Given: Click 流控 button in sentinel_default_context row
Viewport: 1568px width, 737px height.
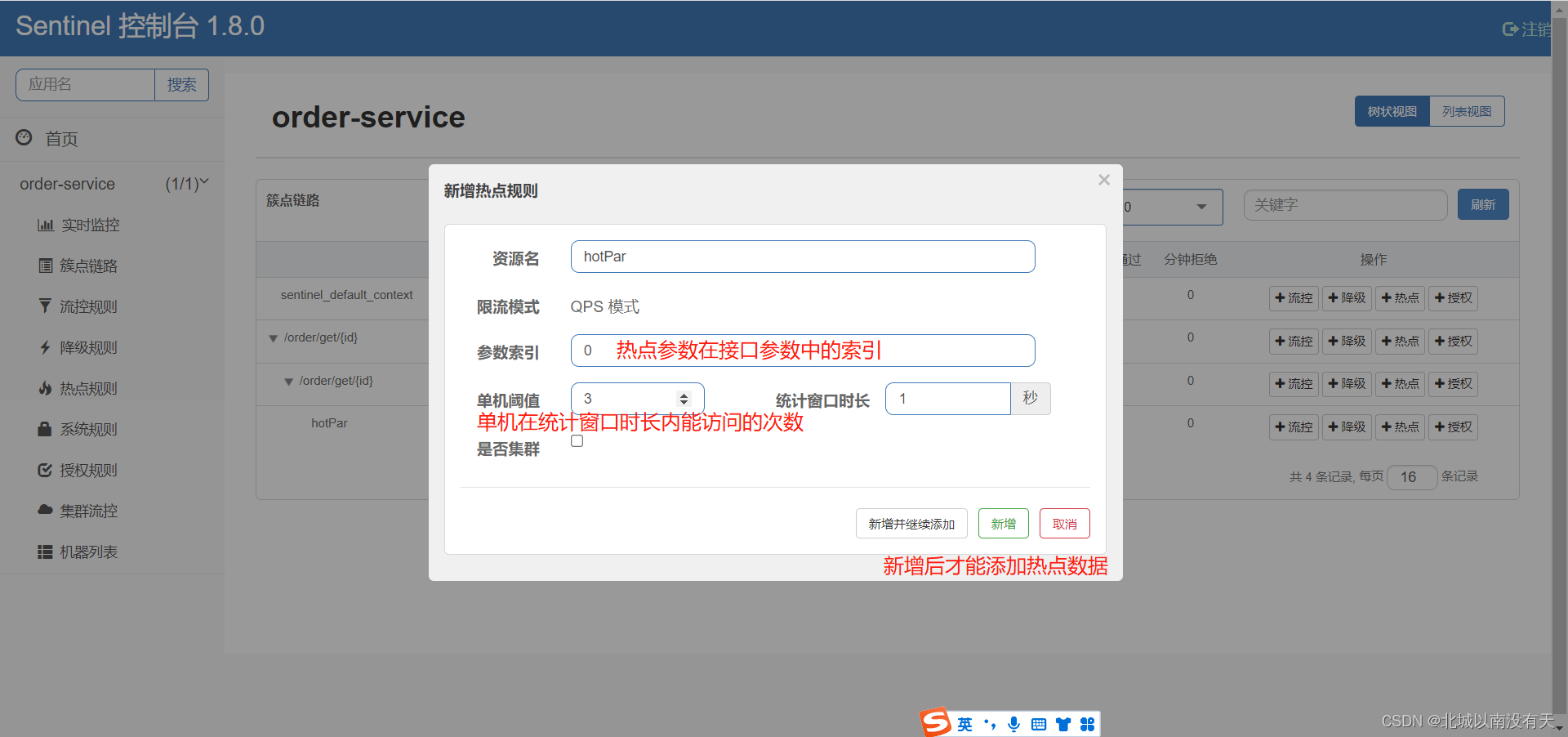Looking at the screenshot, I should (x=1294, y=298).
